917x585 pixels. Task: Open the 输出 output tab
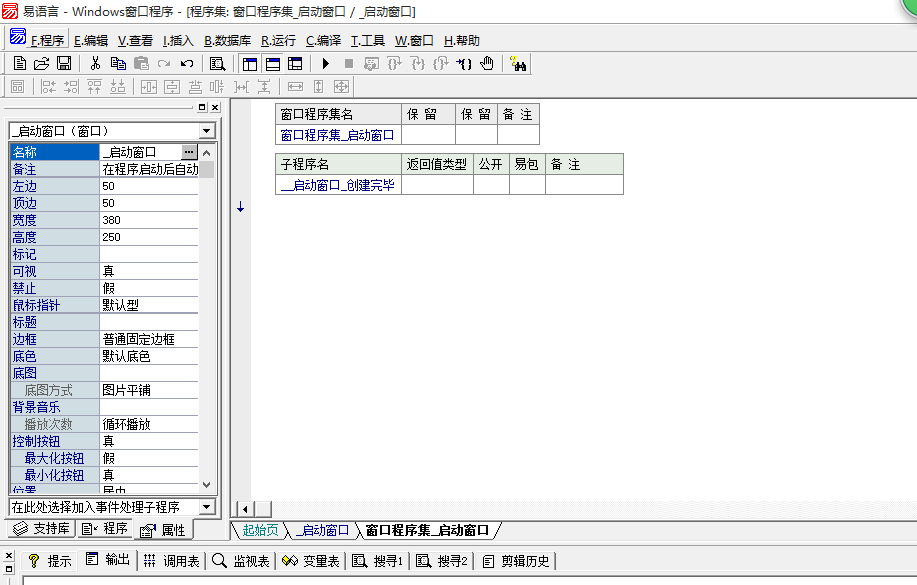point(108,560)
